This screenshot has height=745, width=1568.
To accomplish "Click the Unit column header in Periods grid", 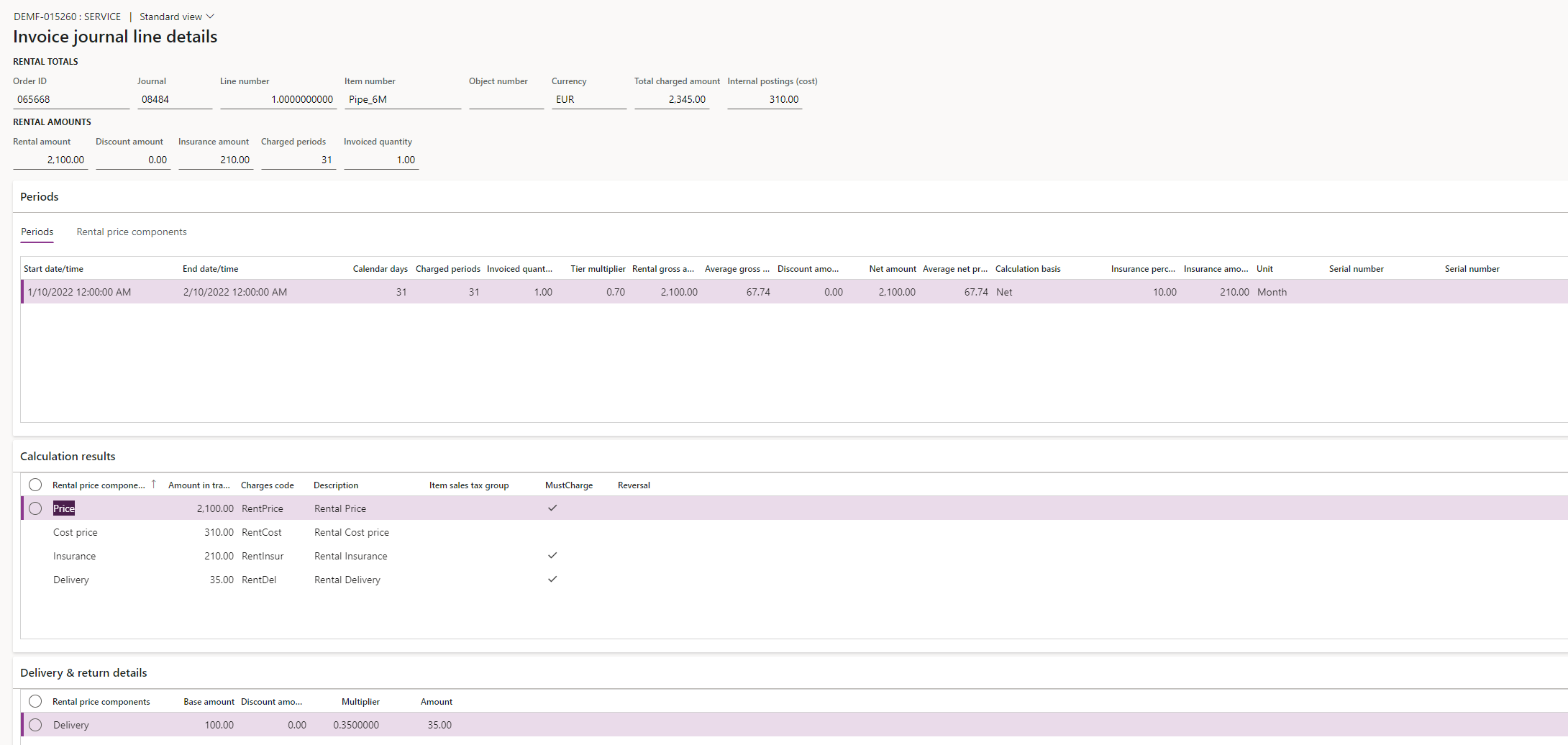I will (x=1264, y=269).
